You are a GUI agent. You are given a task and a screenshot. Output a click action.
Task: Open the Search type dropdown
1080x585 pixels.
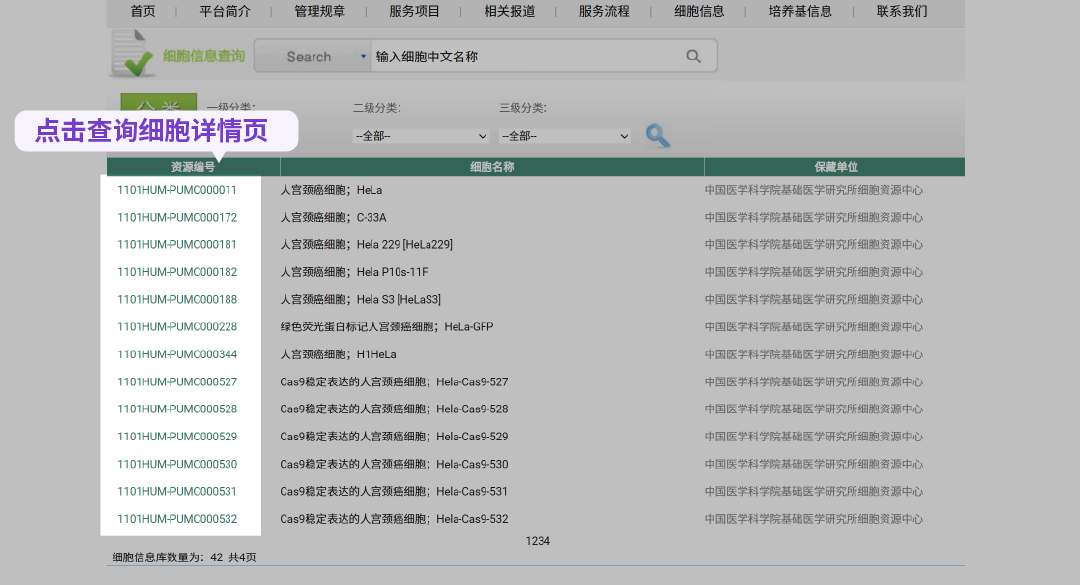pos(314,57)
